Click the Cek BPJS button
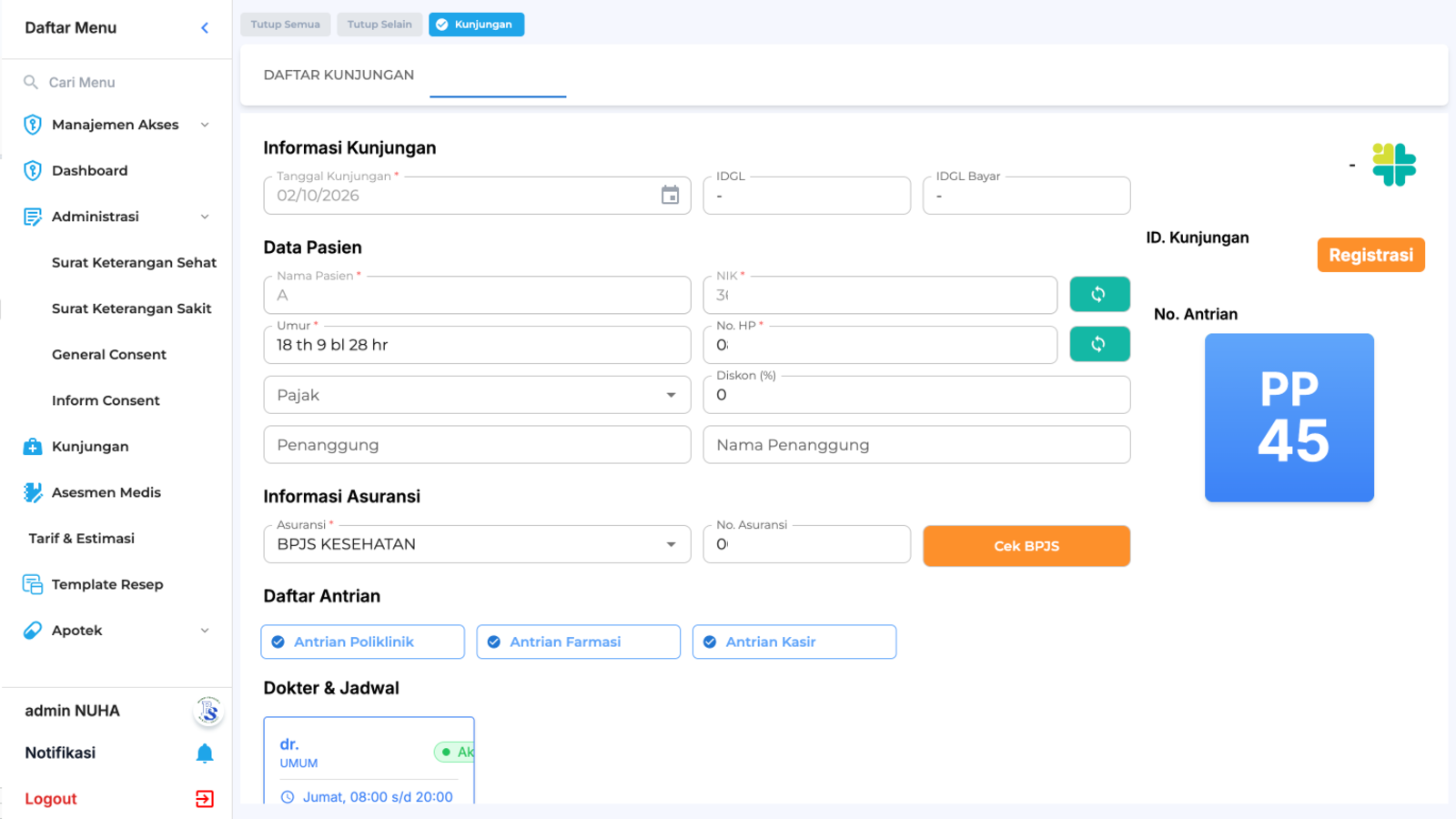The height and width of the screenshot is (819, 1456). (1026, 546)
